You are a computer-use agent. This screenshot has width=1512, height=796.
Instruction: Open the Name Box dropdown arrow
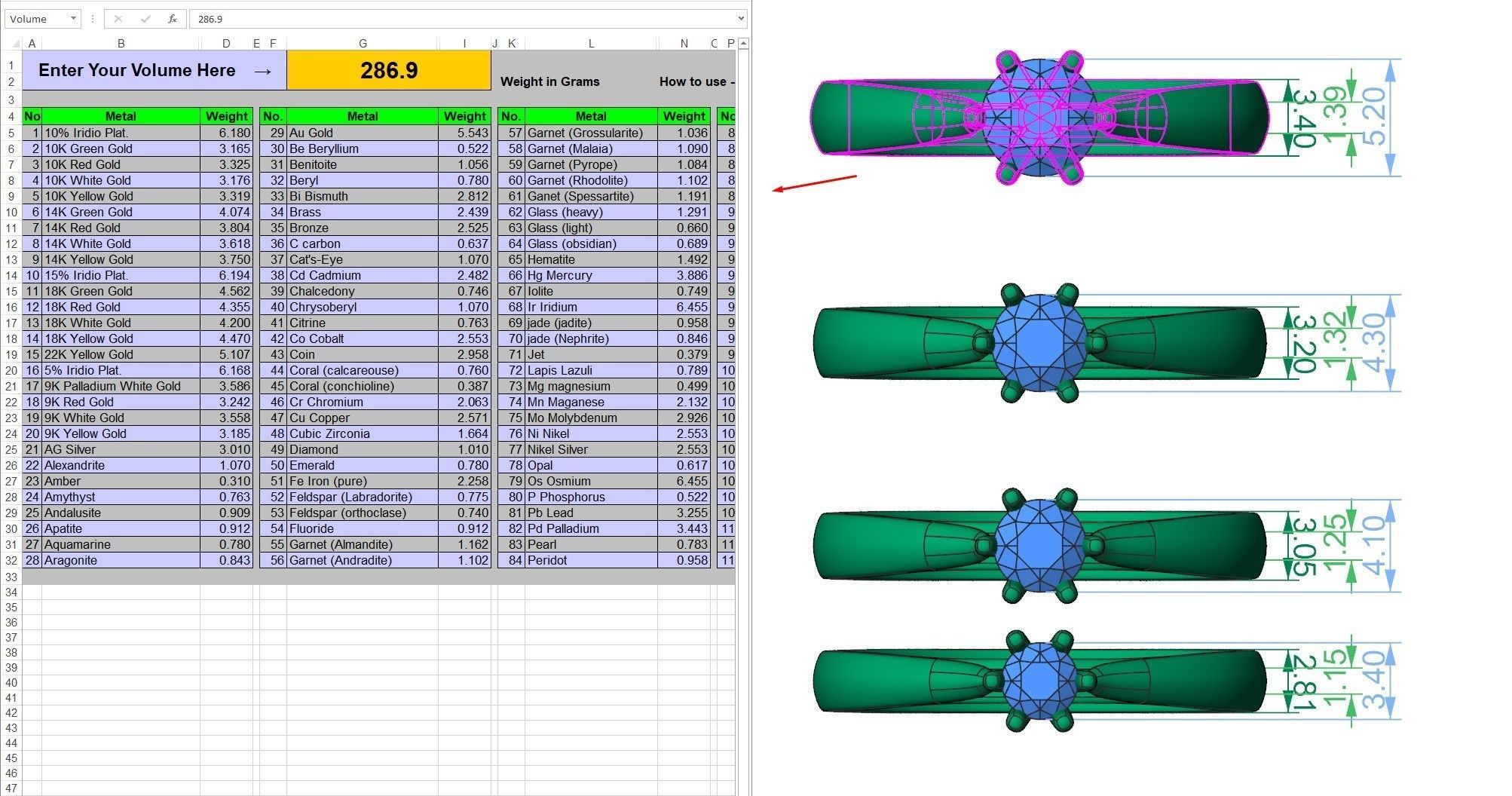(73, 19)
